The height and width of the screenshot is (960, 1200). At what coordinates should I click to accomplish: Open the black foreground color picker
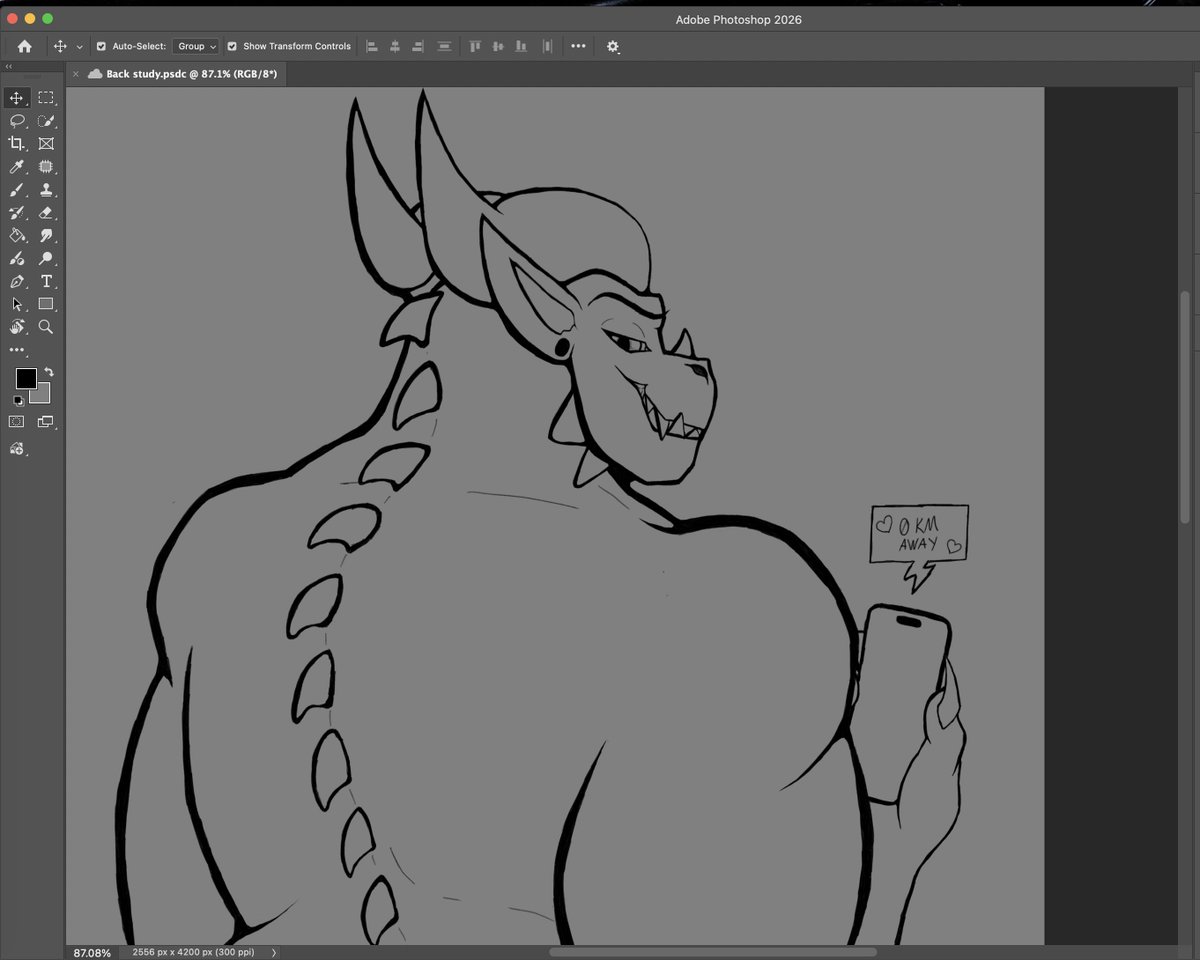[26, 378]
